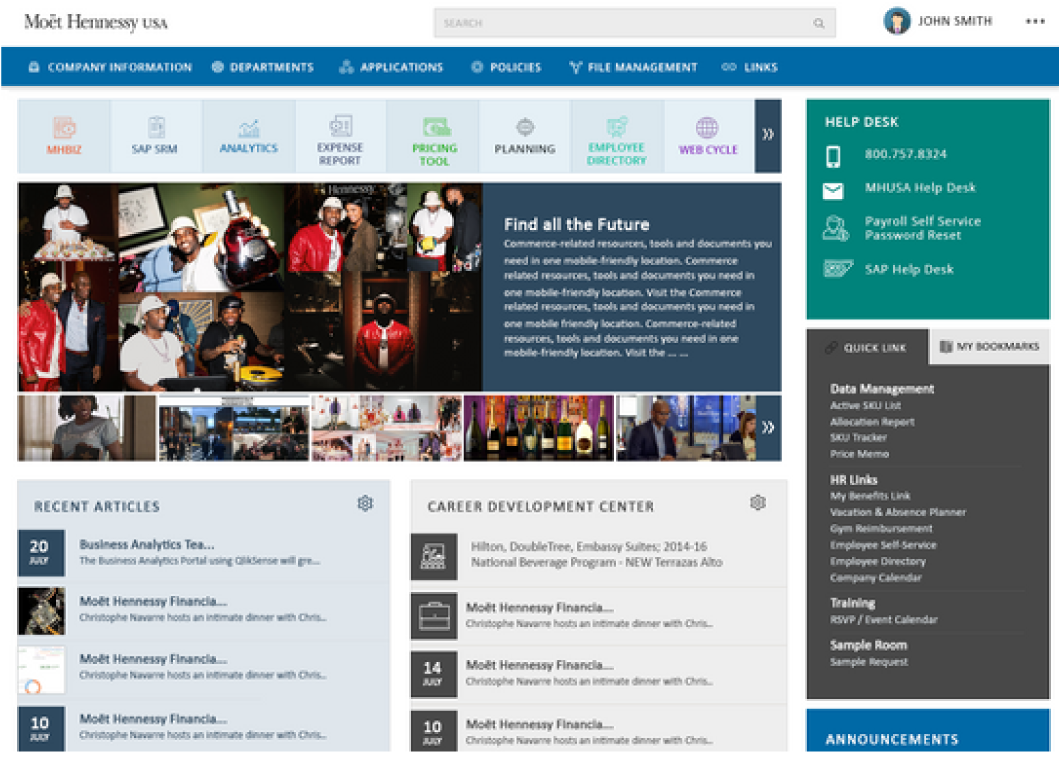The width and height of the screenshot is (1059, 761).
Task: Click the search magnifier icon
Action: point(819,23)
